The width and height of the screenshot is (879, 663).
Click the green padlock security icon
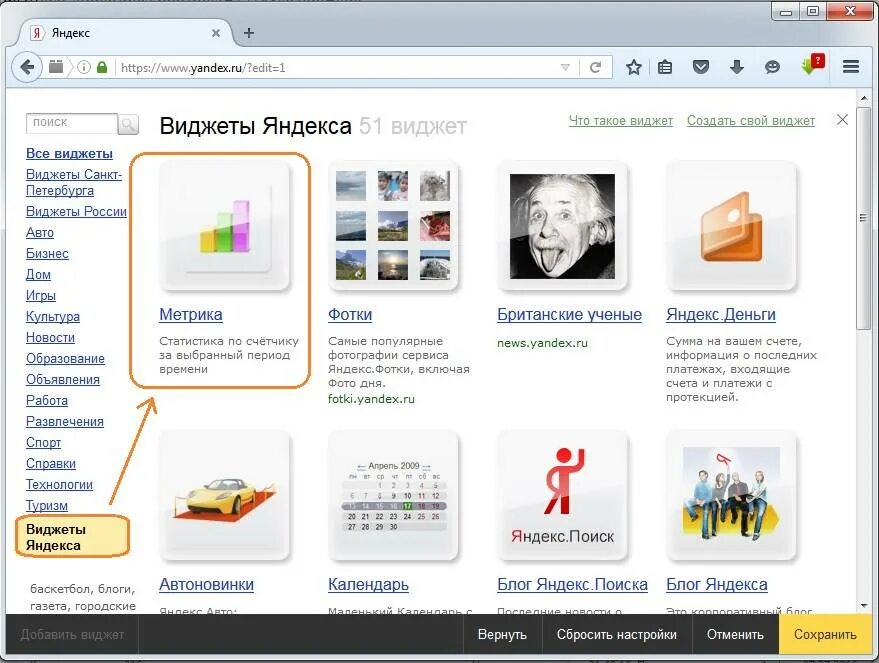click(102, 68)
